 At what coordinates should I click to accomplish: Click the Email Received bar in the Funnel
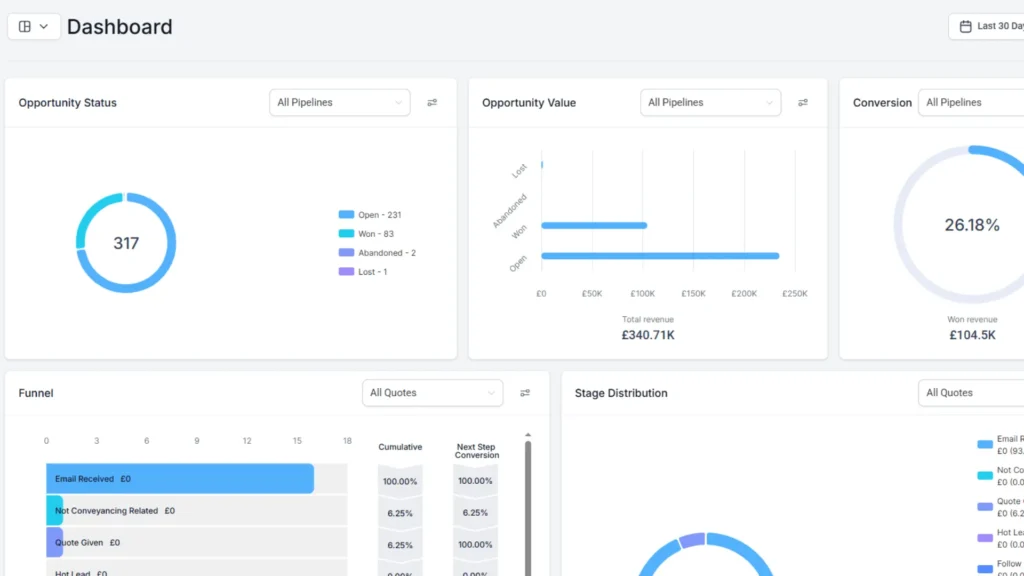click(x=180, y=478)
